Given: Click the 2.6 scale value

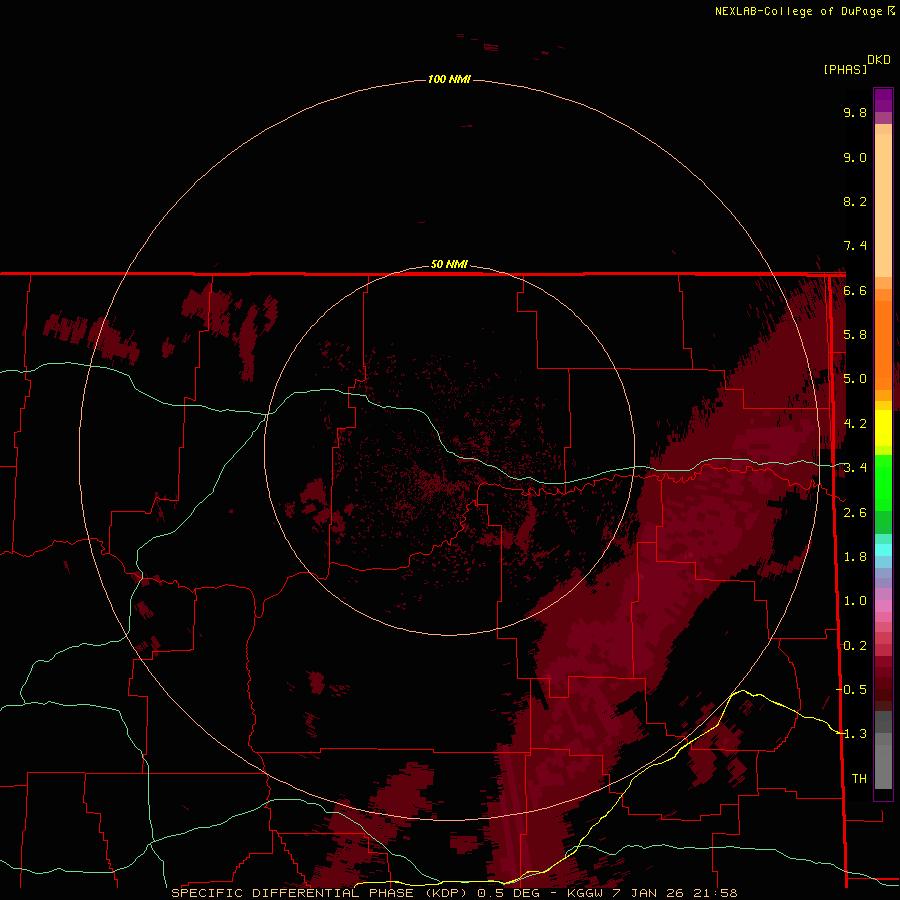Looking at the screenshot, I should (855, 513).
